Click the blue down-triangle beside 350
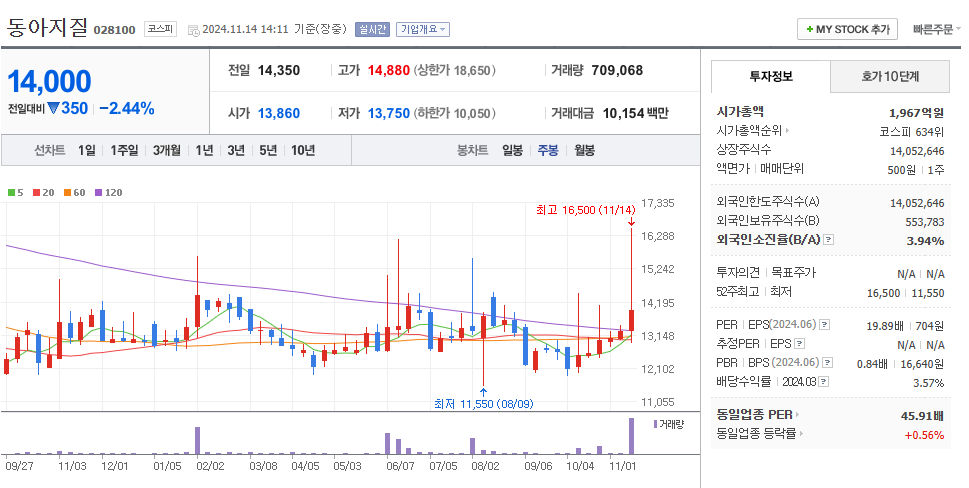 53,108
